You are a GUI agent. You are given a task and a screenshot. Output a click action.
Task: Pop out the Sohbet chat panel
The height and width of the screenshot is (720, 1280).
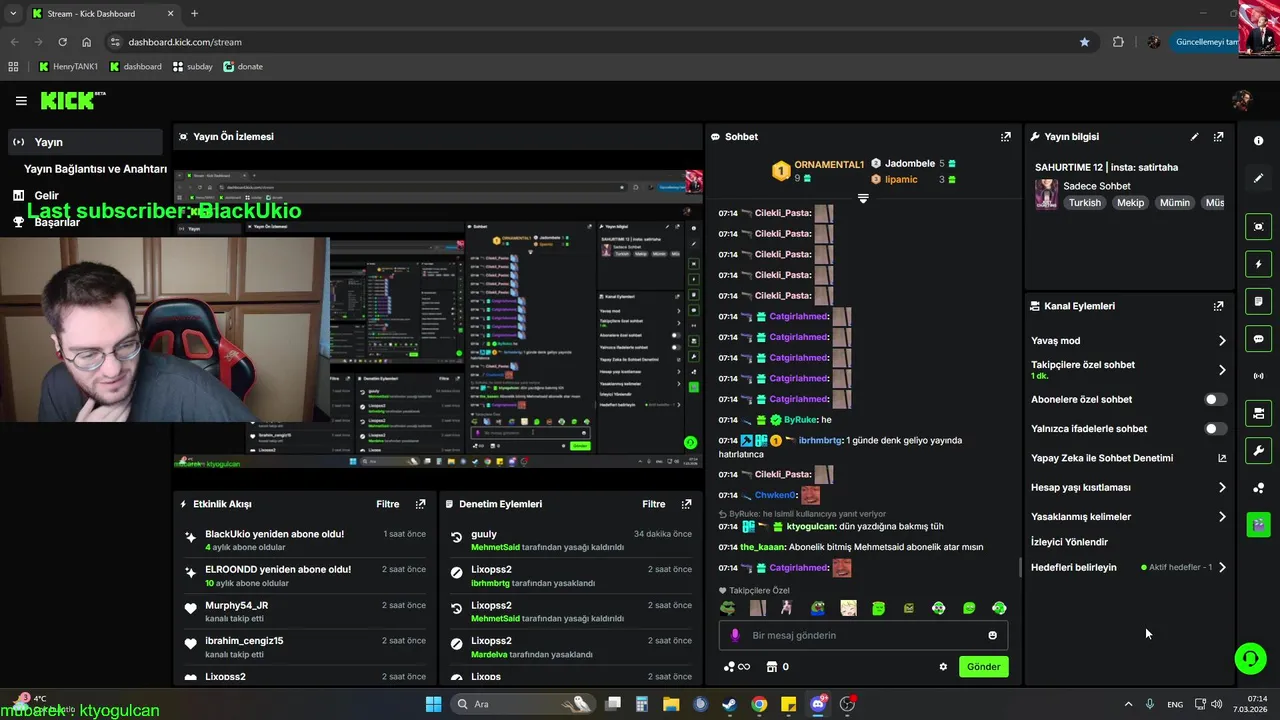coord(1006,137)
